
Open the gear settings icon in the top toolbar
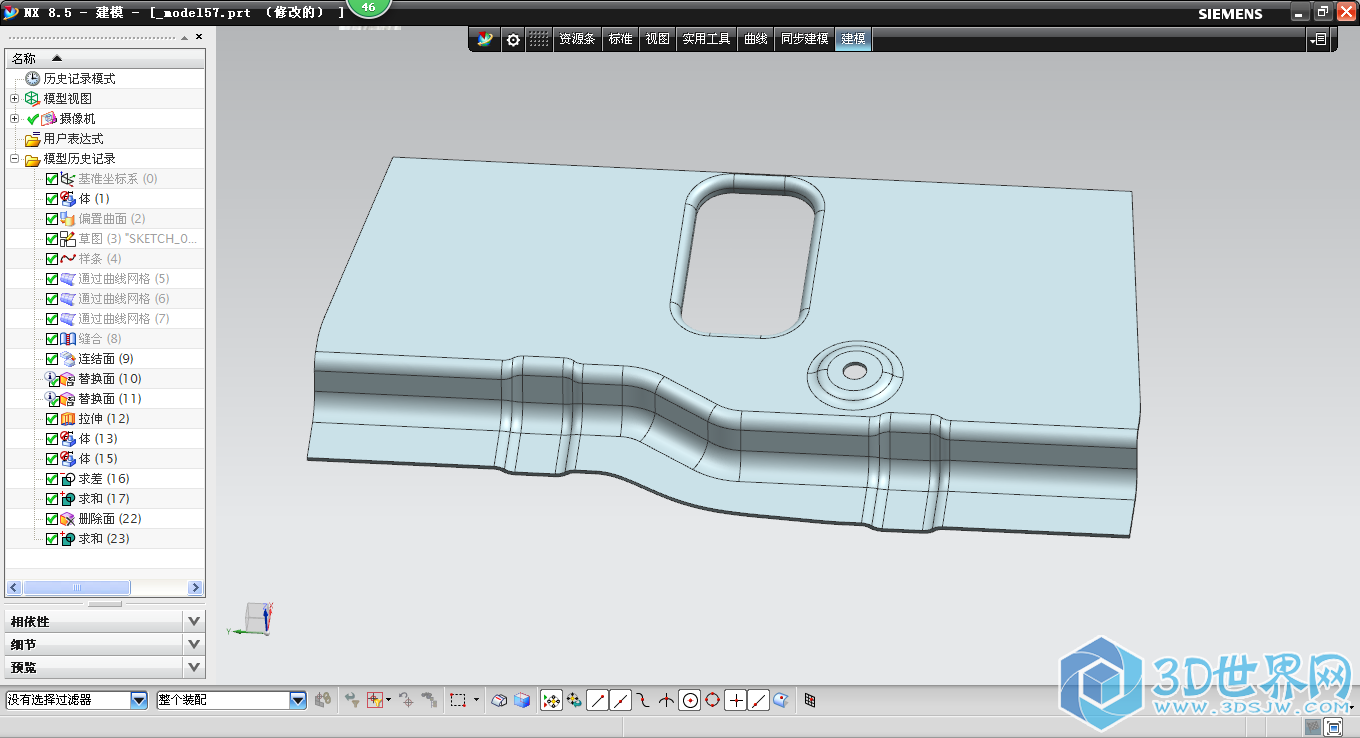(513, 39)
